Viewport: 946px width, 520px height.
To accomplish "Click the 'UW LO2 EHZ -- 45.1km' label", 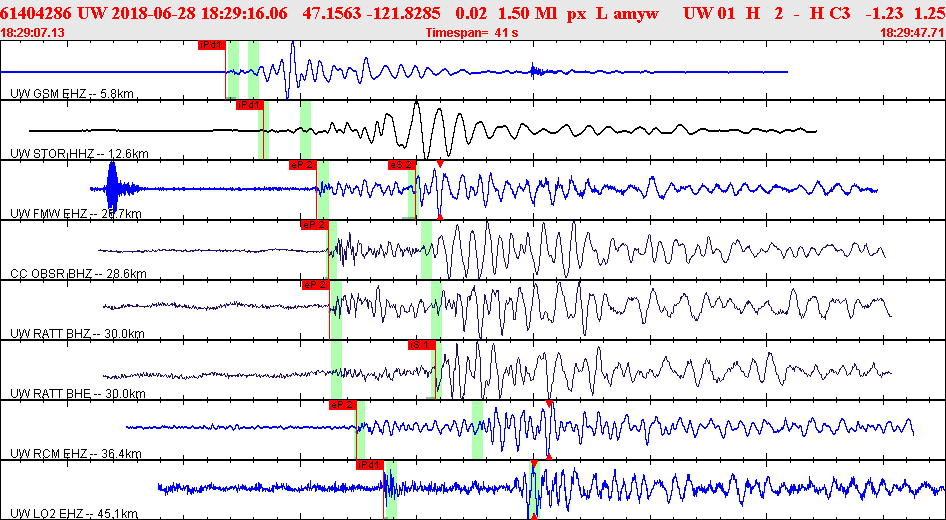I will pyautogui.click(x=74, y=513).
